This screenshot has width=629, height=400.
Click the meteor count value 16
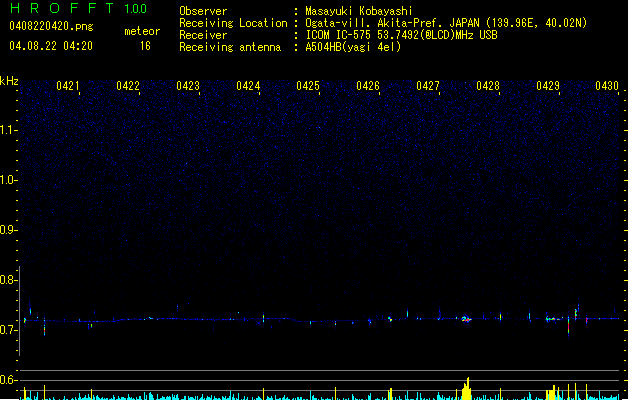145,46
